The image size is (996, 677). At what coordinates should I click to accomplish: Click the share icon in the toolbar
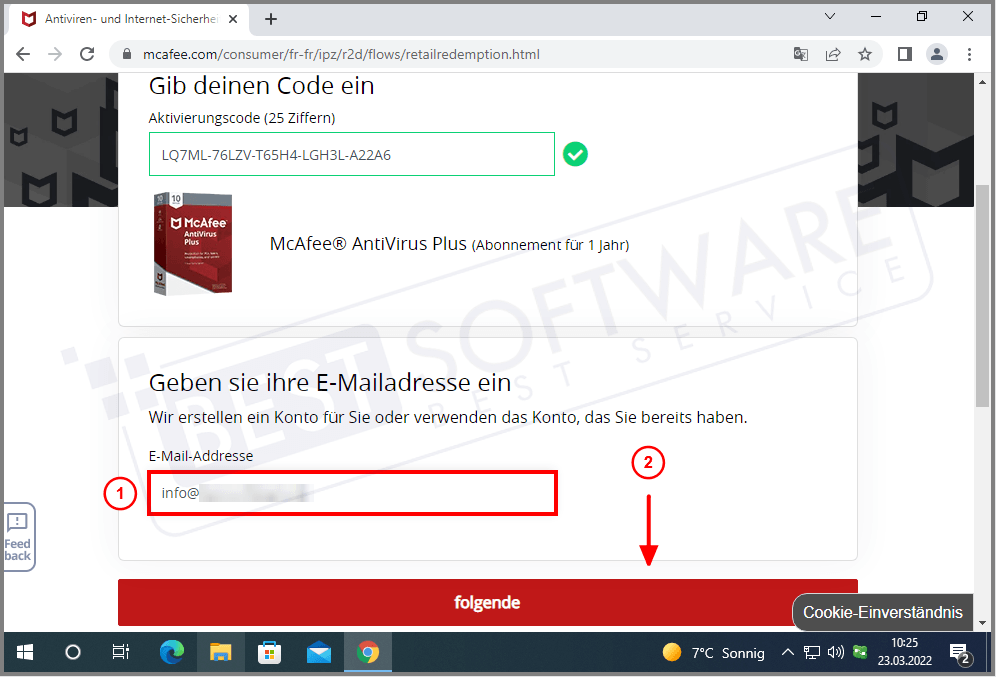833,54
